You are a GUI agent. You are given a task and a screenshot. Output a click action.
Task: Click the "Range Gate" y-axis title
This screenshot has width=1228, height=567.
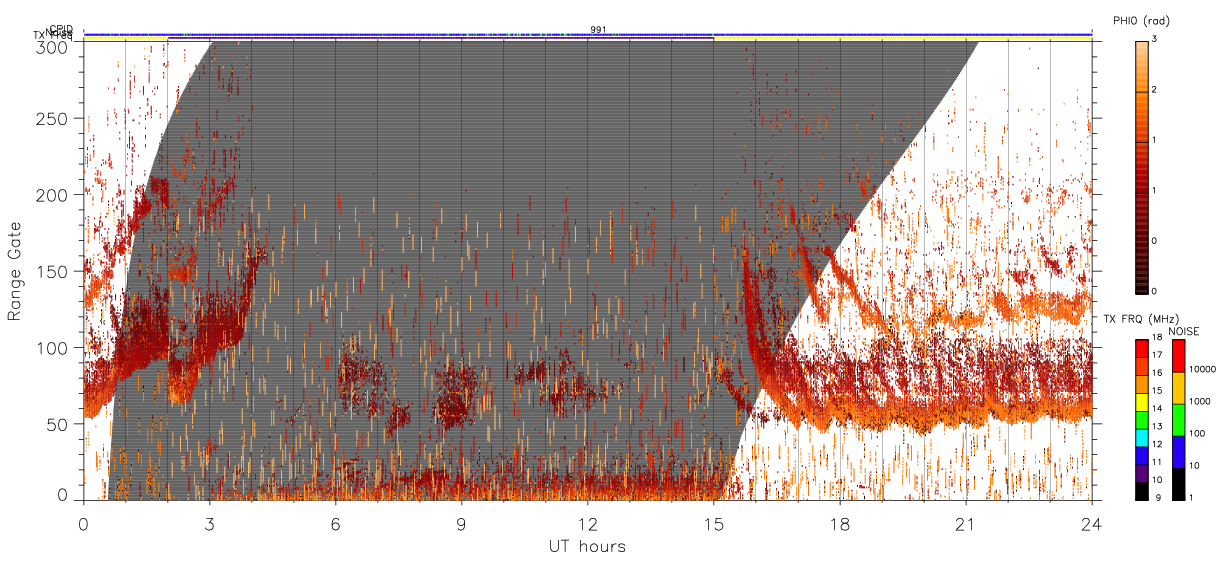pyautogui.click(x=15, y=272)
